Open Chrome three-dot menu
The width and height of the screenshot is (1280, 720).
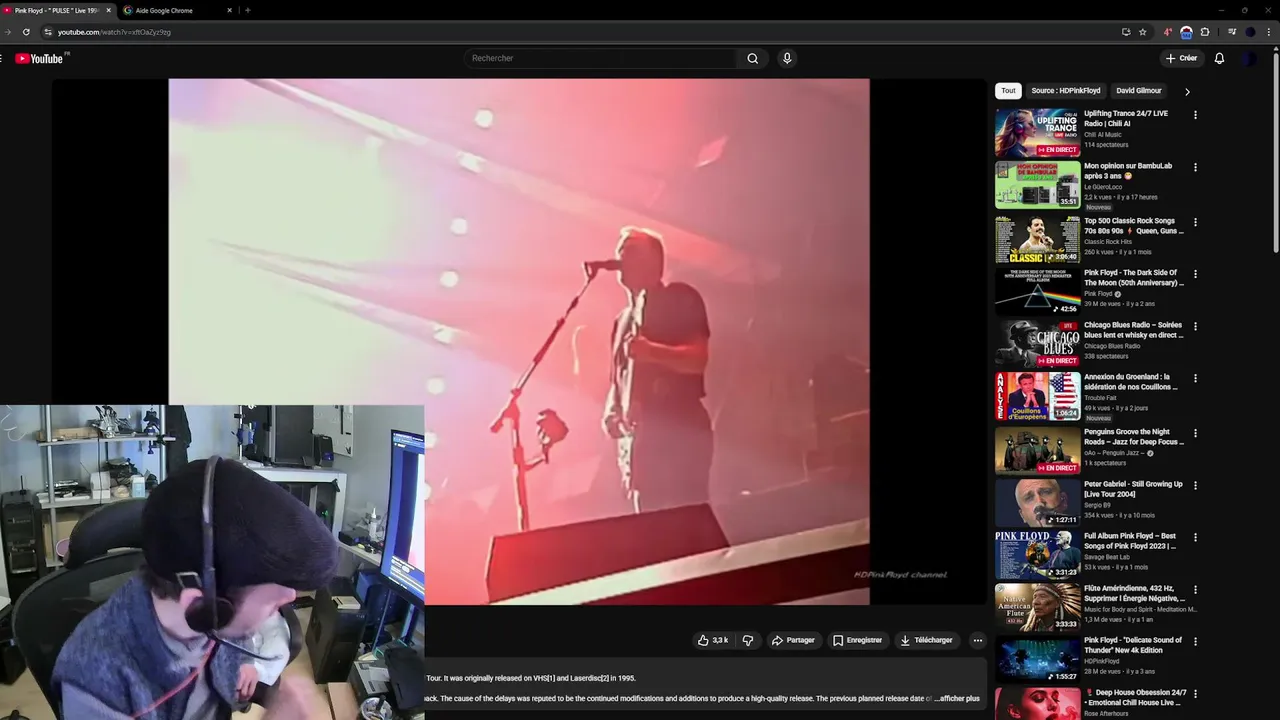1269,32
